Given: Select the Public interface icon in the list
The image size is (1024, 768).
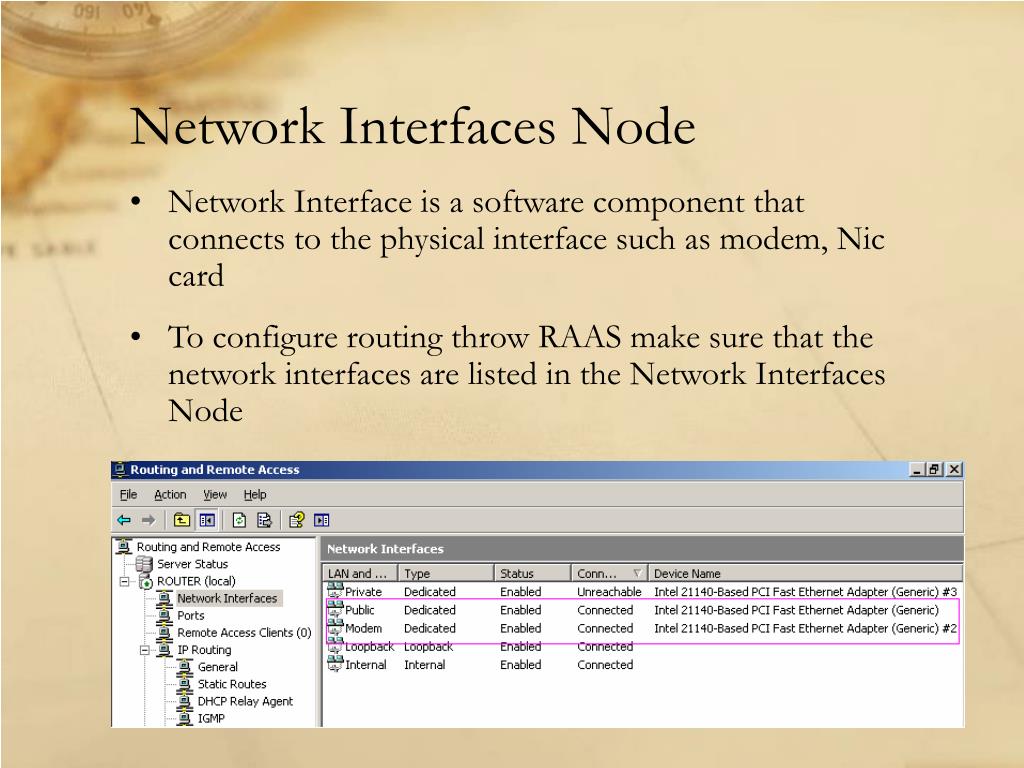Looking at the screenshot, I should click(x=335, y=609).
